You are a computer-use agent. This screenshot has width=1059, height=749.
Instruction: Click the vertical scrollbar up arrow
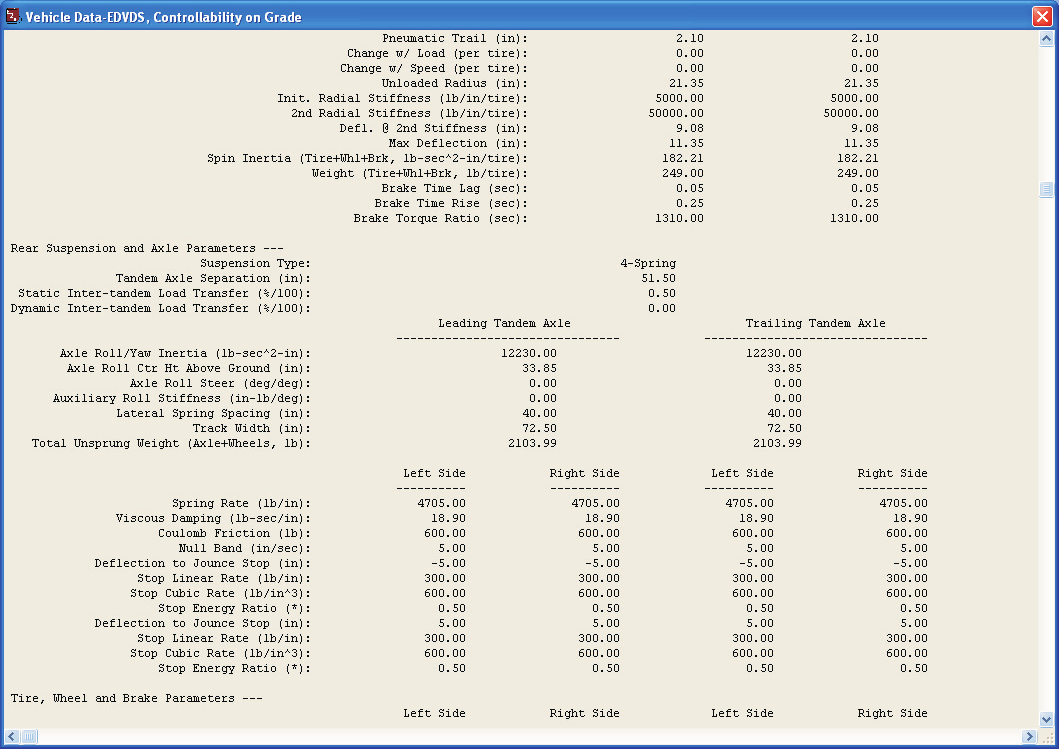pos(1045,39)
